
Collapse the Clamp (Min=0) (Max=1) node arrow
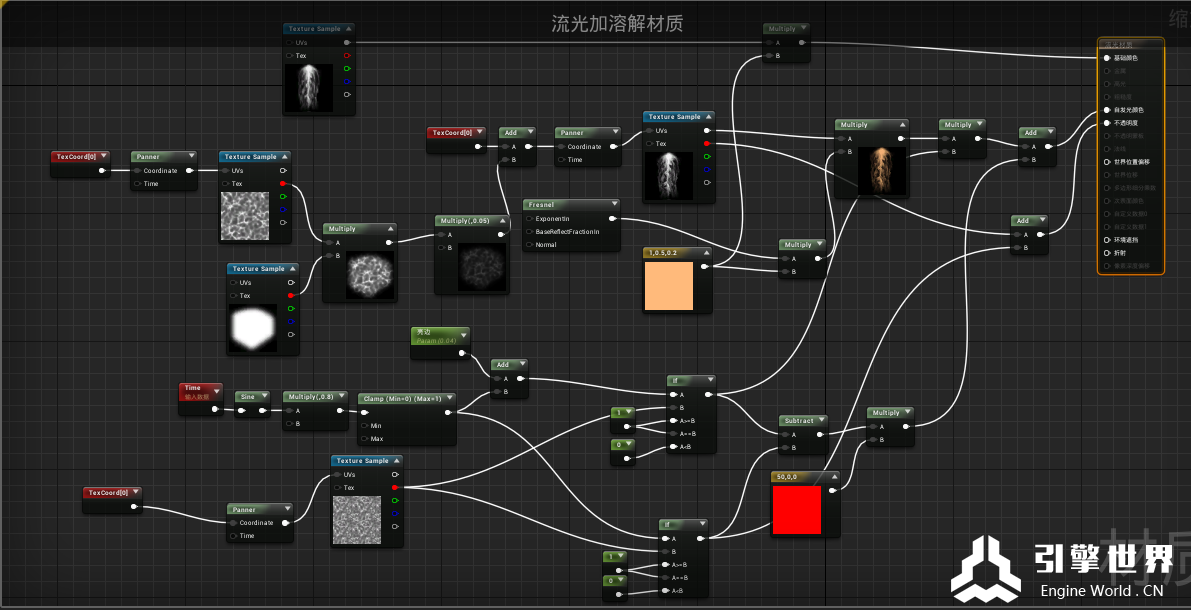450,398
